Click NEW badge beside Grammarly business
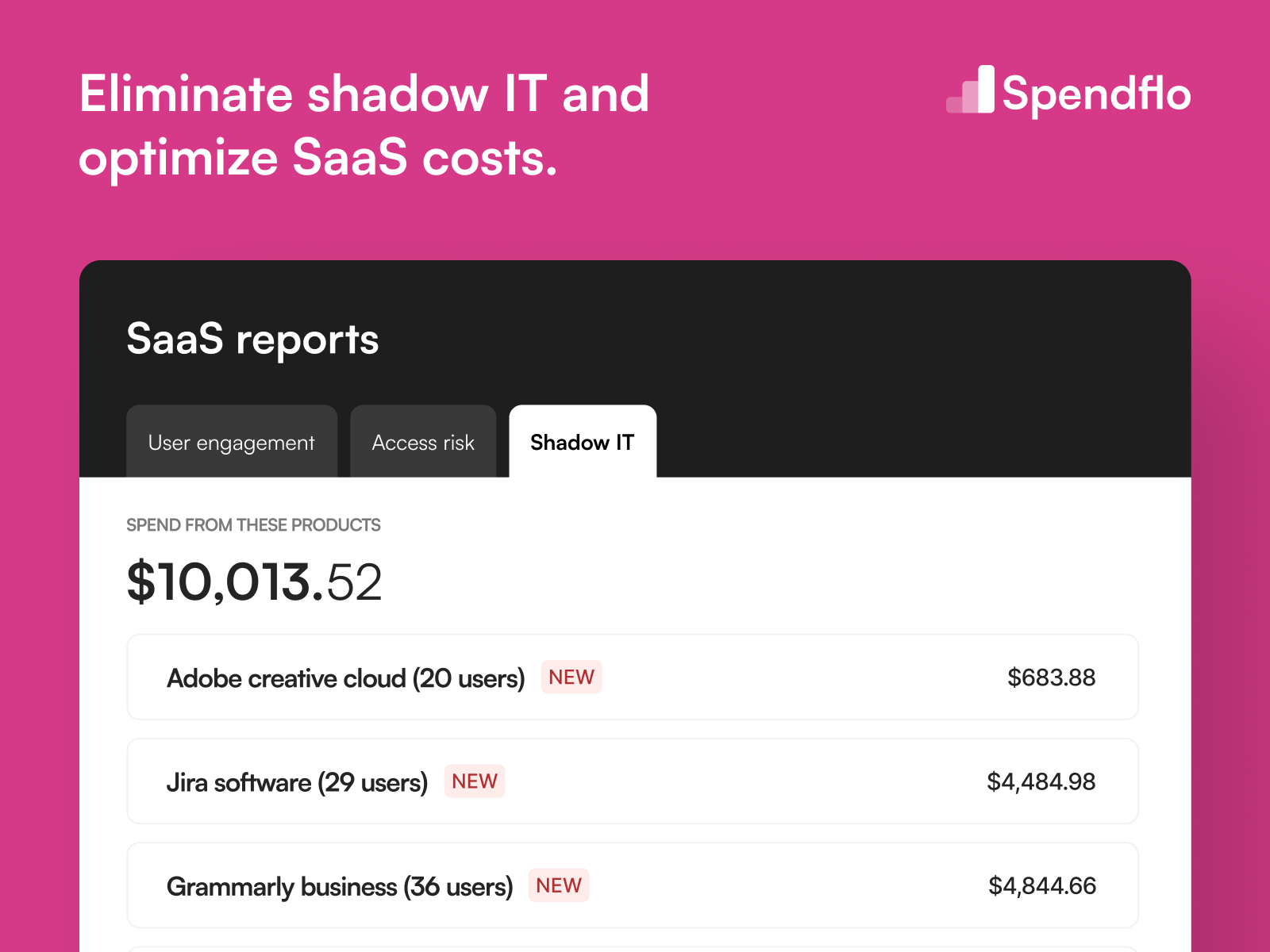 [x=559, y=885]
